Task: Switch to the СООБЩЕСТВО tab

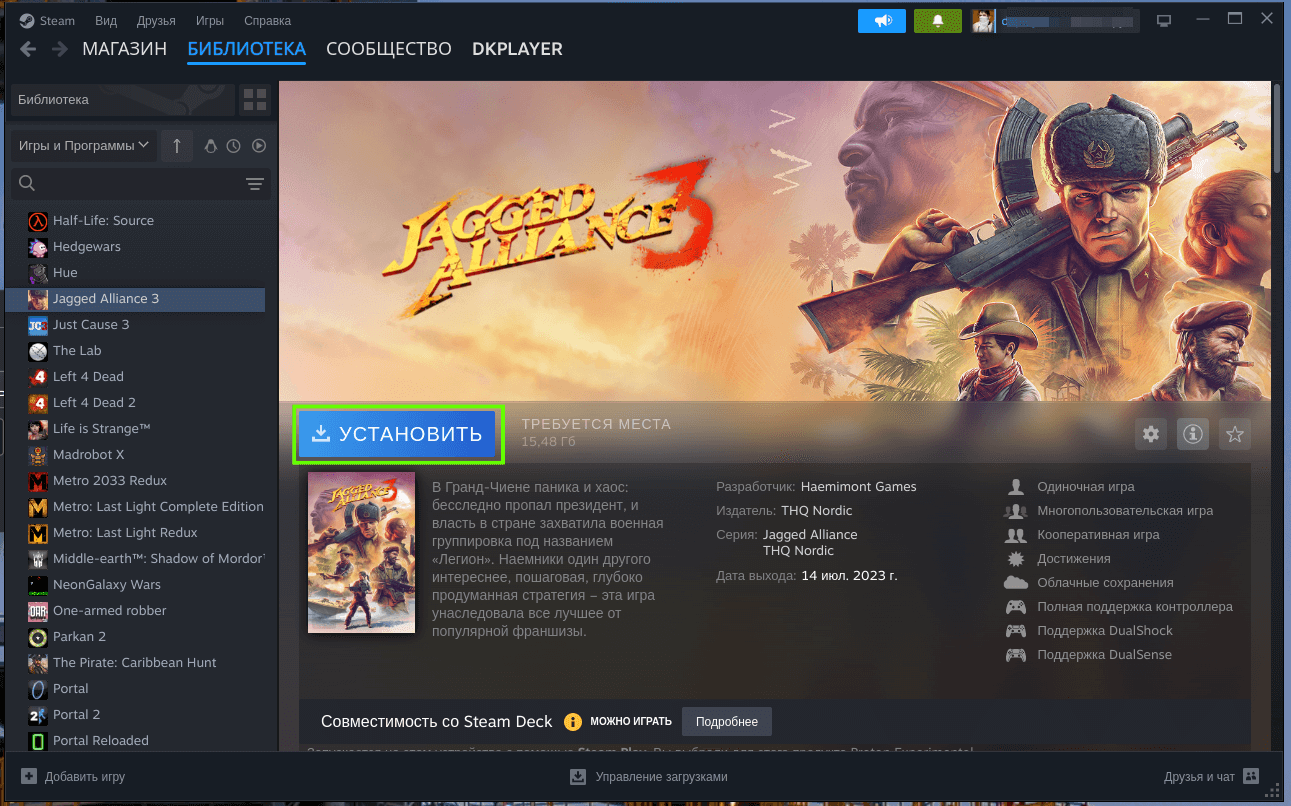Action: (389, 49)
